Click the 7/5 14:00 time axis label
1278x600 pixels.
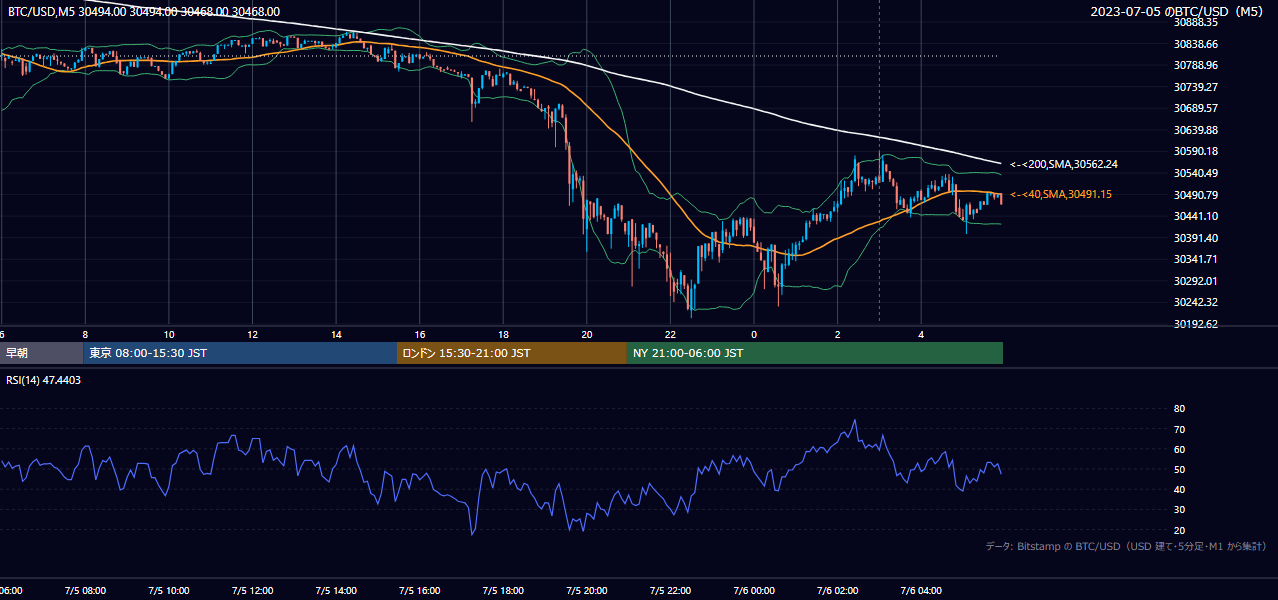[336, 591]
